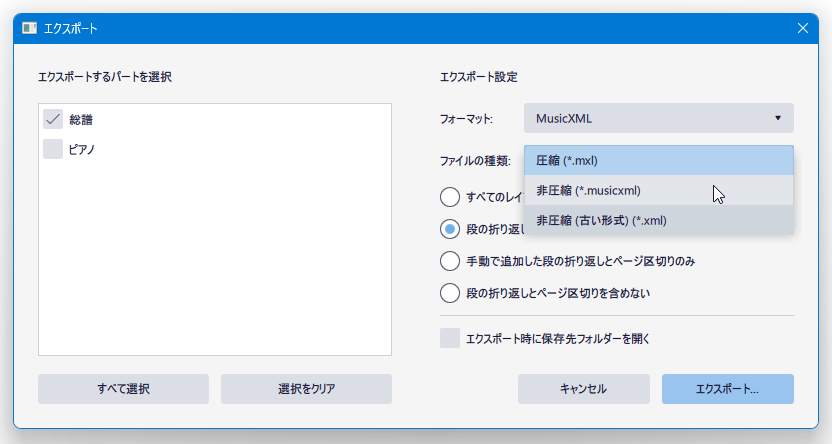The width and height of the screenshot is (832, 444).
Task: Click empty area of parts list
Action: tap(215, 255)
